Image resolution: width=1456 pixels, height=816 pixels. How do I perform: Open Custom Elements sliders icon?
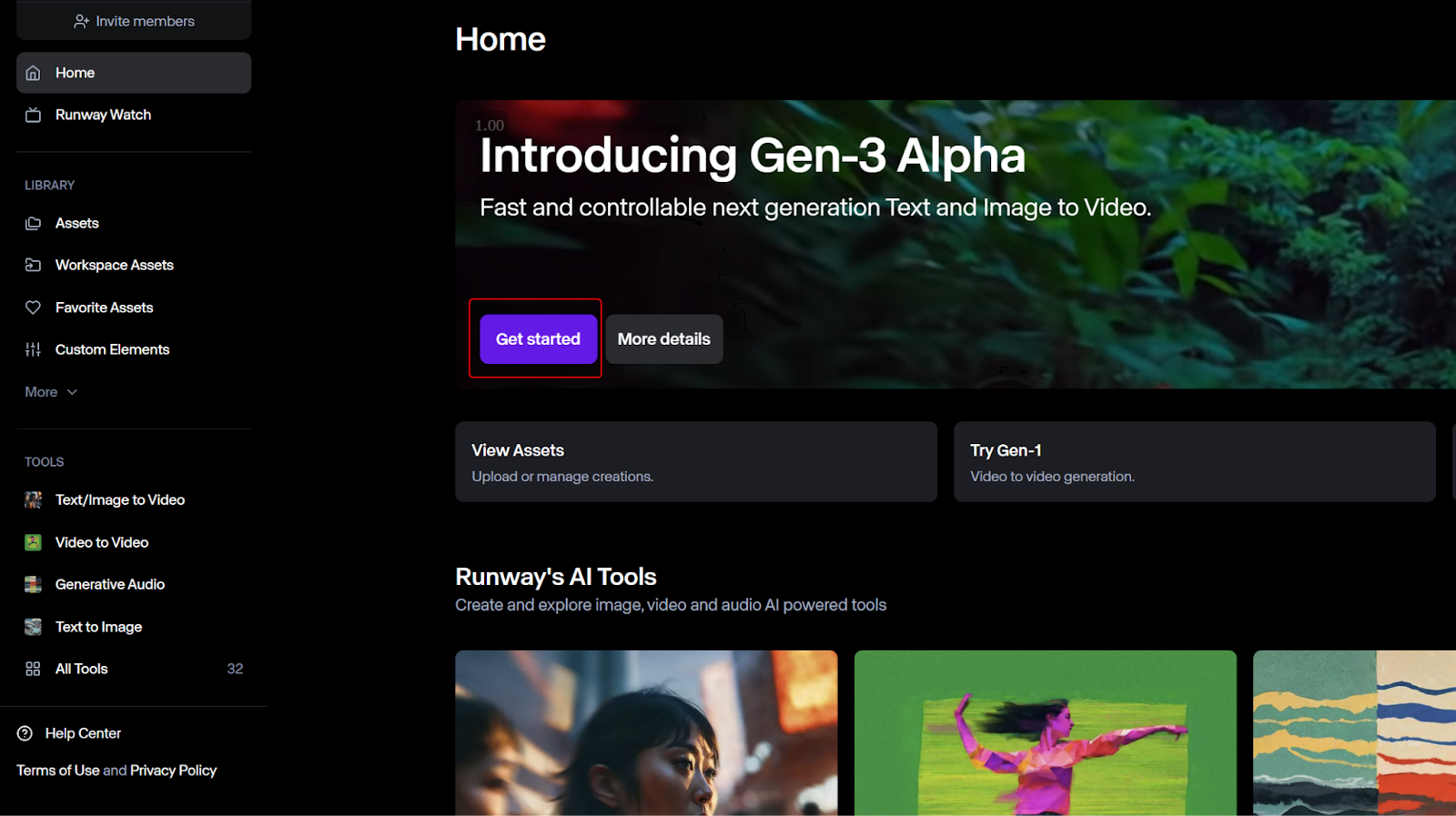coord(34,349)
